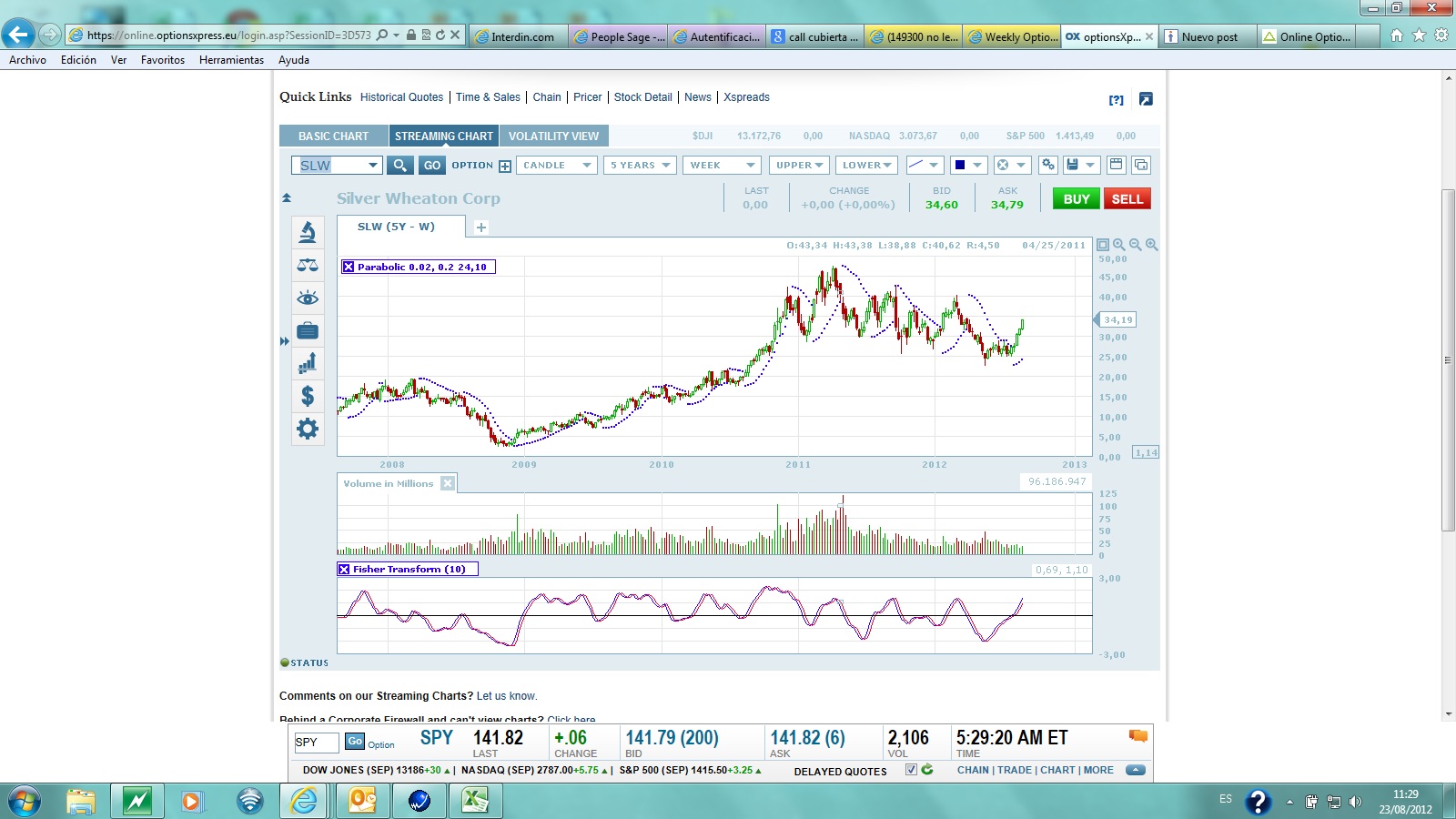
Task: Click the Let us know link
Action: [506, 696]
